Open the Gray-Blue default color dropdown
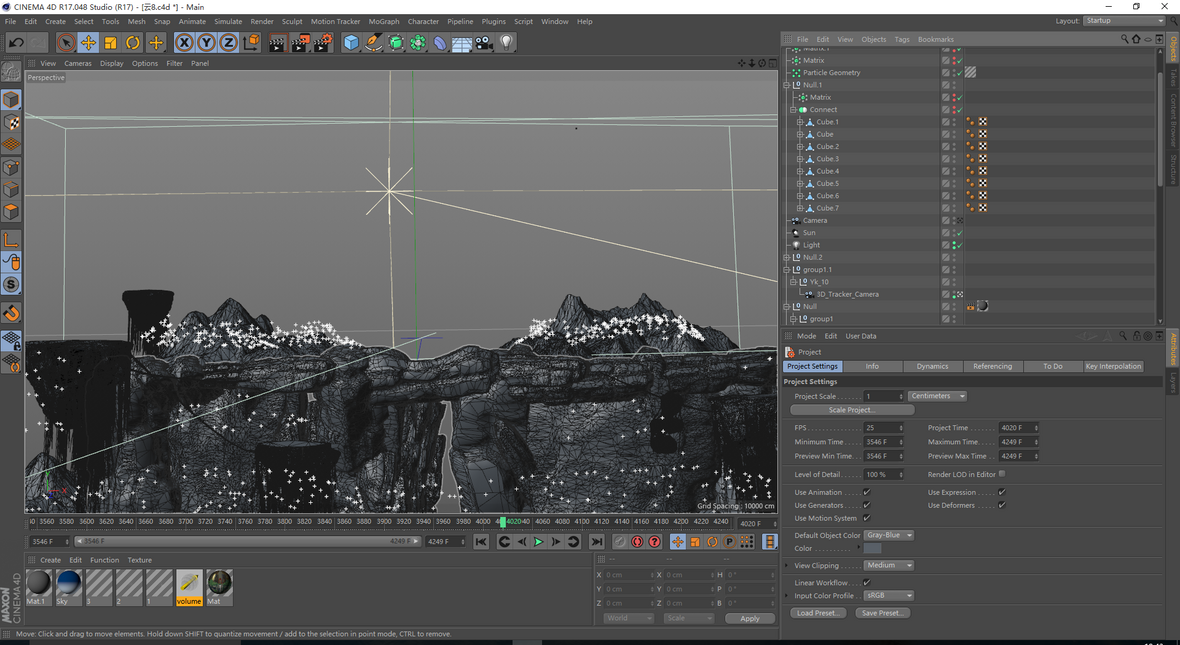The height and width of the screenshot is (645, 1180). [889, 535]
